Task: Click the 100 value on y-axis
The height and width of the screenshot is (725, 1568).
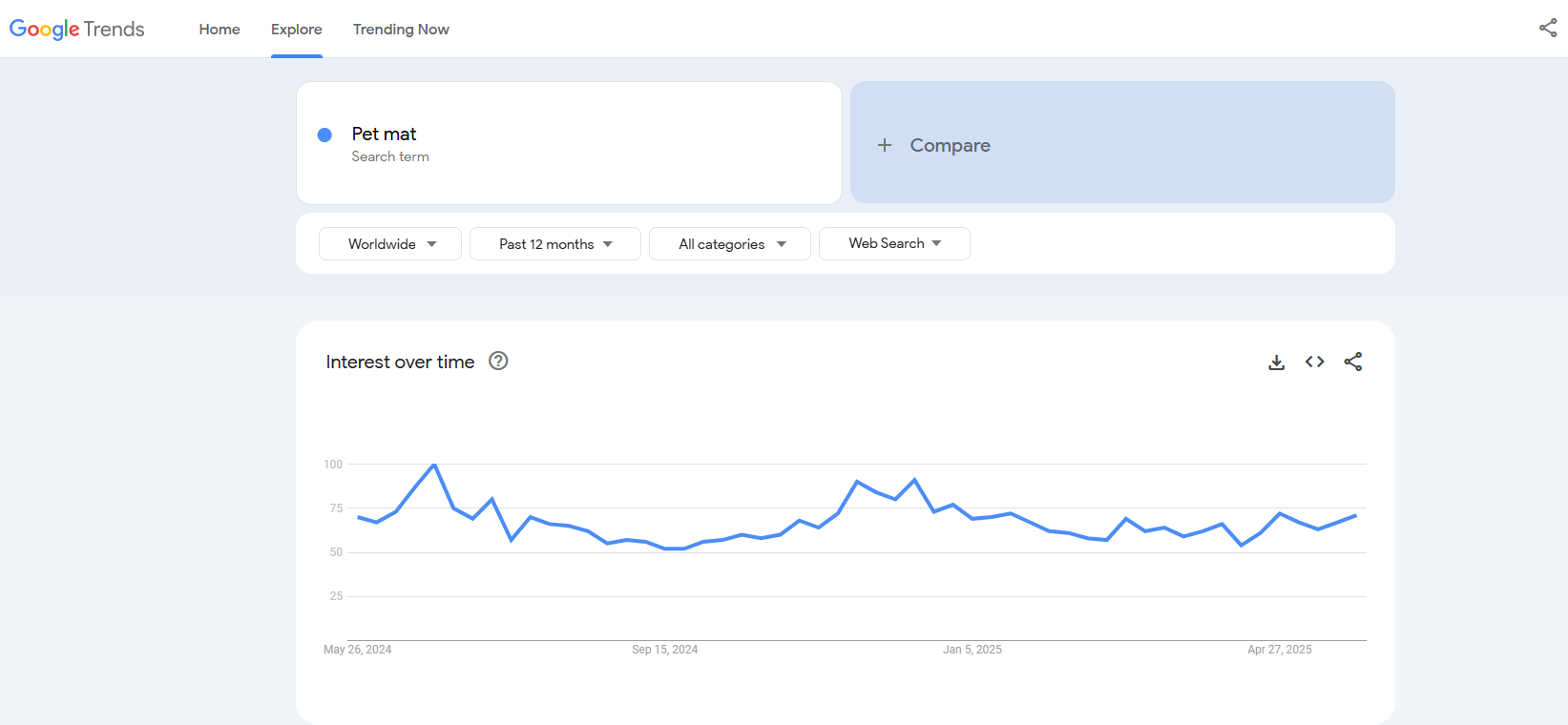Action: coord(333,465)
